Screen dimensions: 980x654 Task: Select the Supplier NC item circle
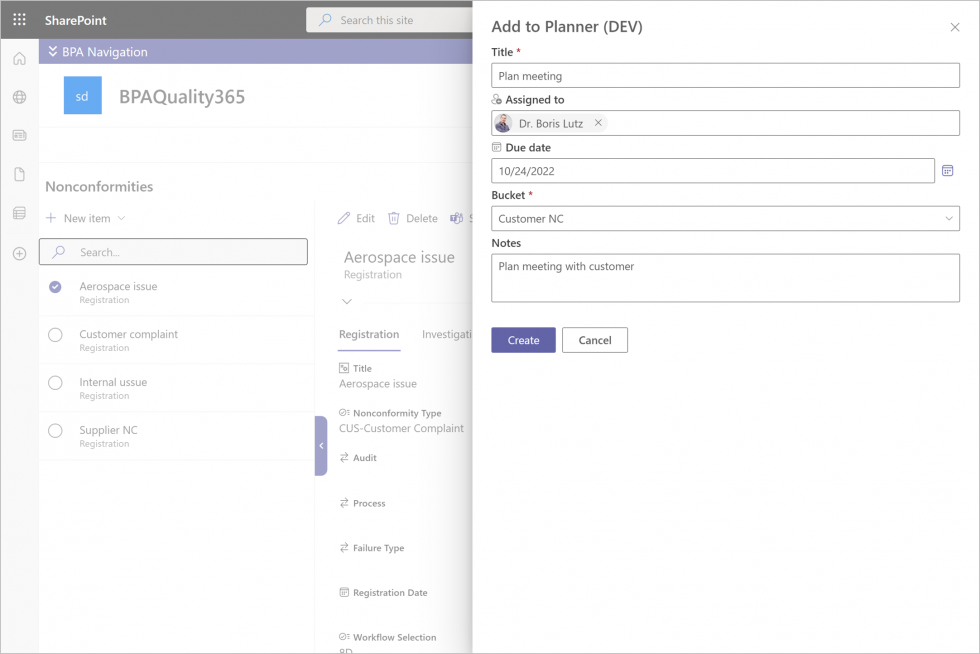[55, 430]
